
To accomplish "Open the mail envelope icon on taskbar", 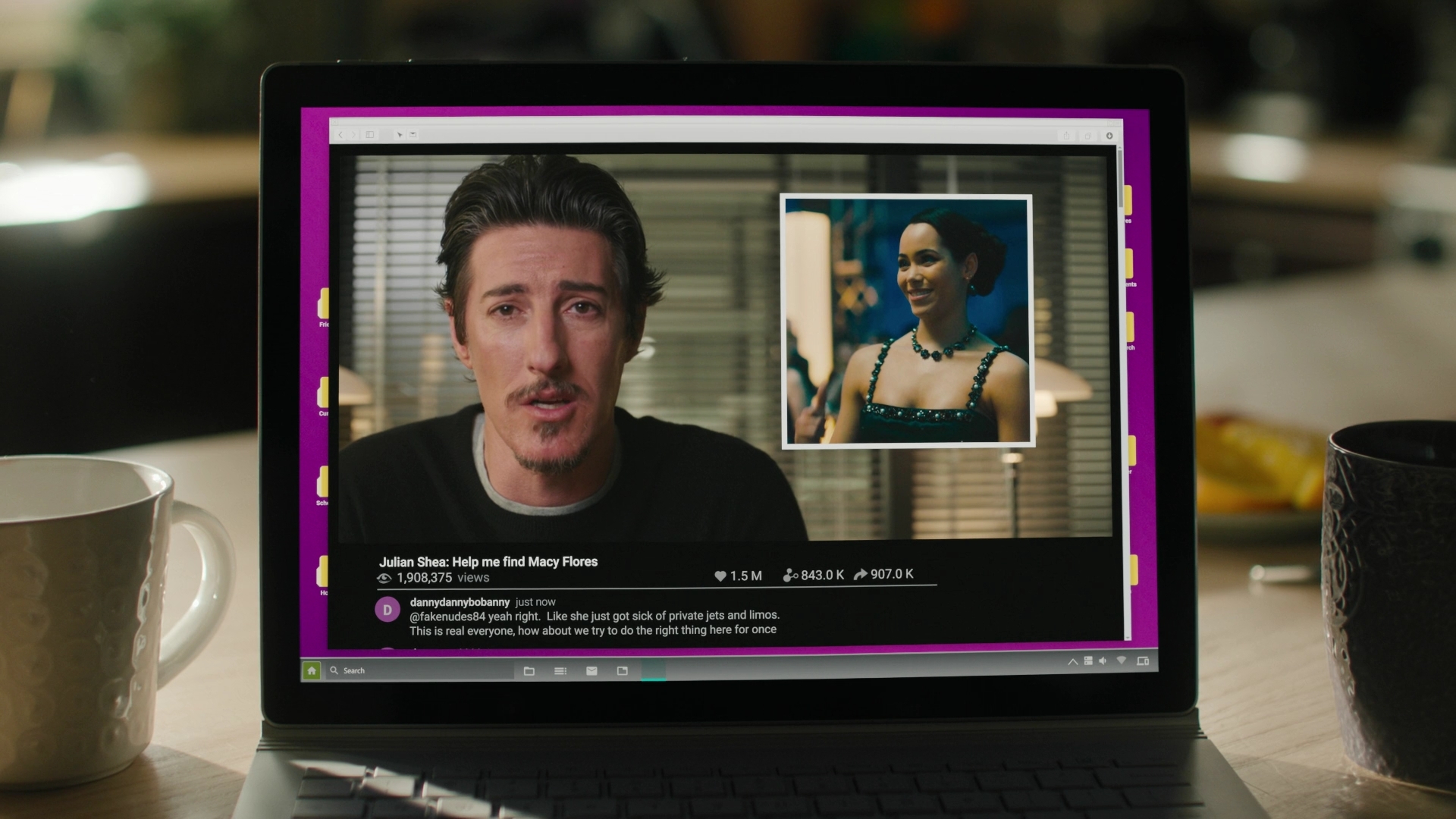I will point(591,670).
